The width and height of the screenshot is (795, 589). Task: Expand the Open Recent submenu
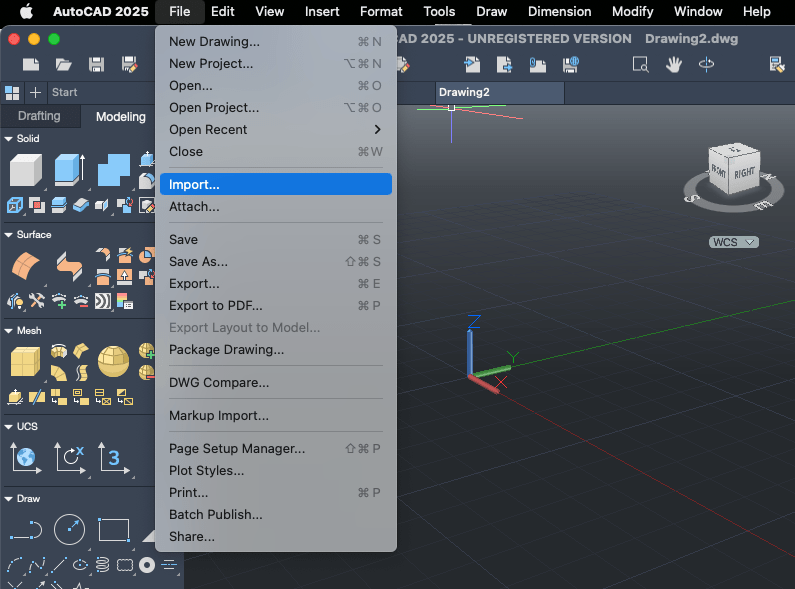click(x=275, y=130)
